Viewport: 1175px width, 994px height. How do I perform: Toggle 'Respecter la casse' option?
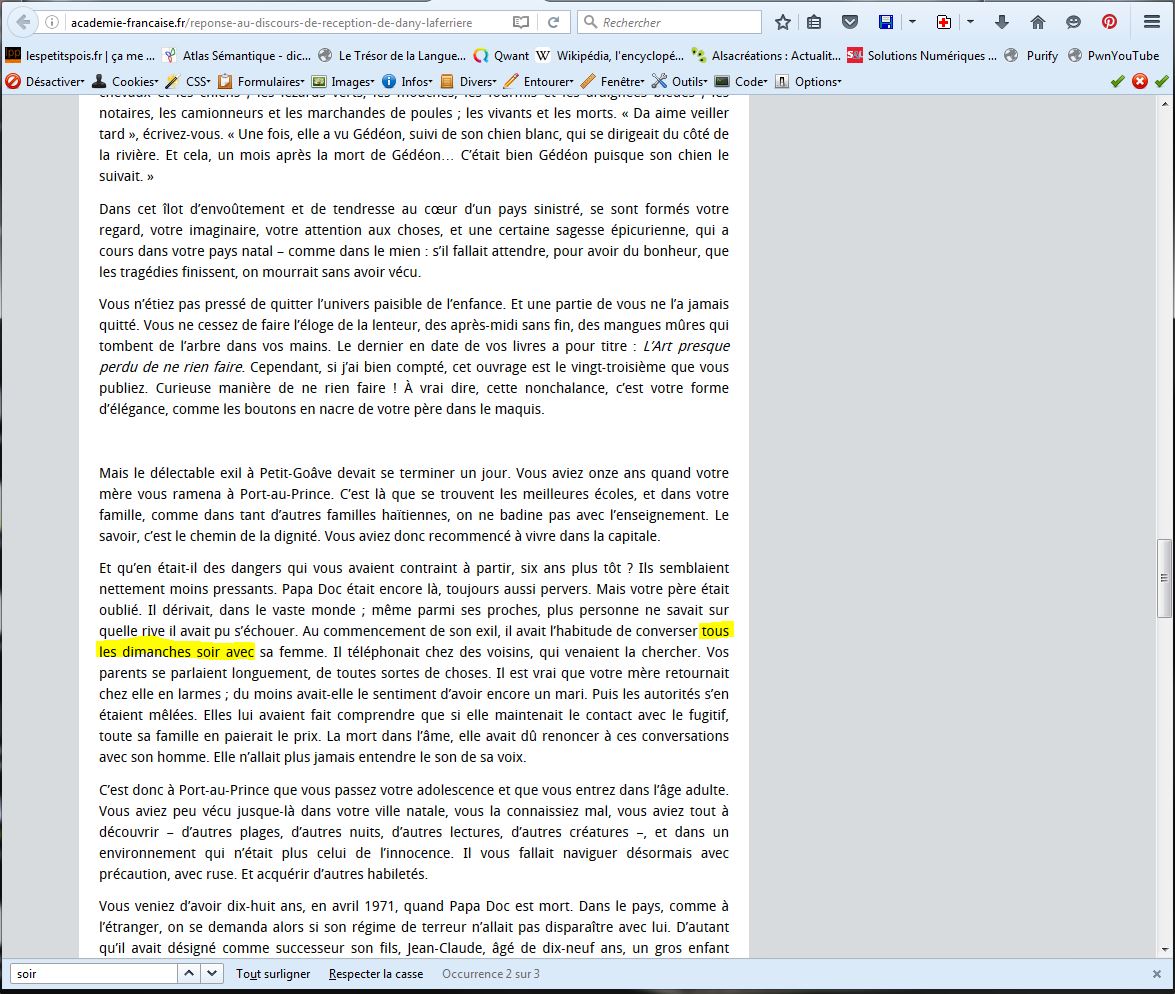pyautogui.click(x=375, y=973)
